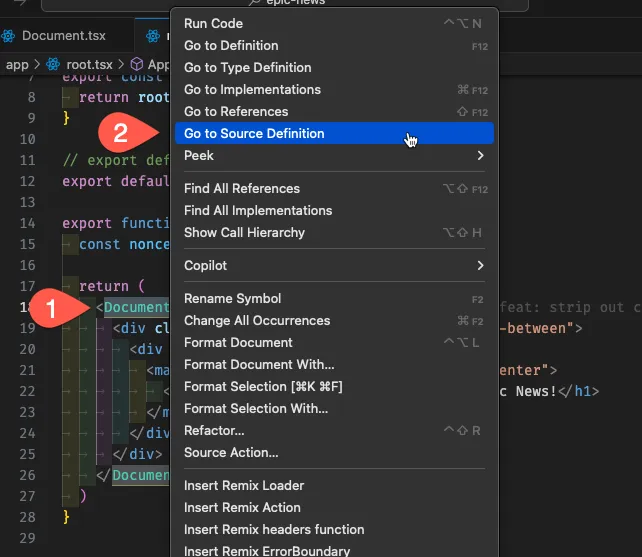This screenshot has width=642, height=557.
Task: Click the cube symbol icon in breadcrumb
Action: pos(137,64)
